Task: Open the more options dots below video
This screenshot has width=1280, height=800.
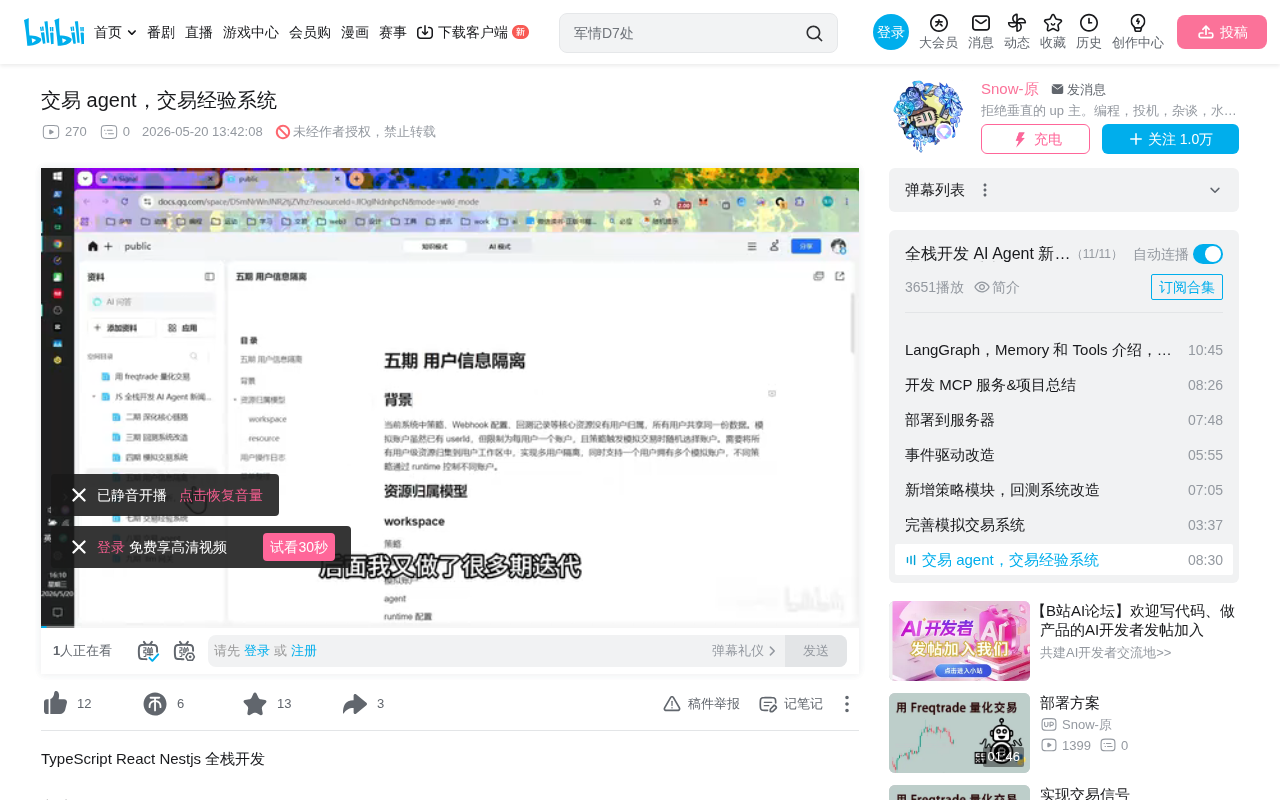Action: [x=846, y=704]
